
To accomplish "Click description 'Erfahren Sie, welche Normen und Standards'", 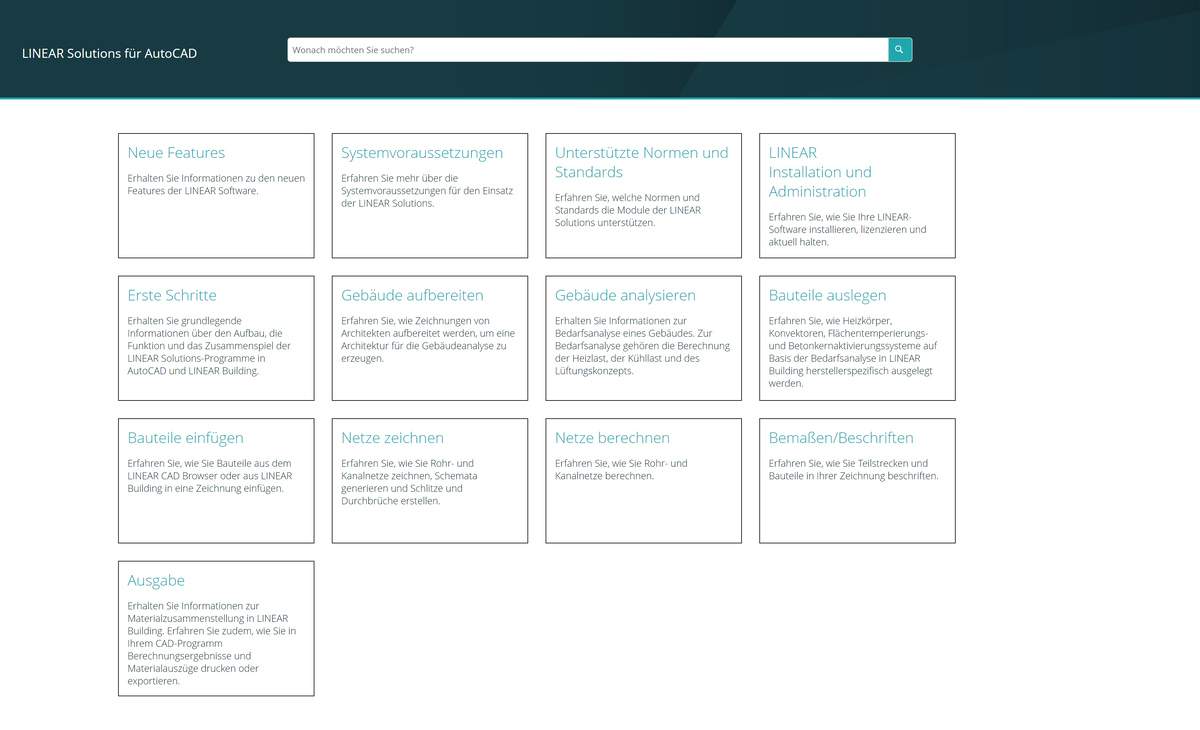I will point(628,210).
